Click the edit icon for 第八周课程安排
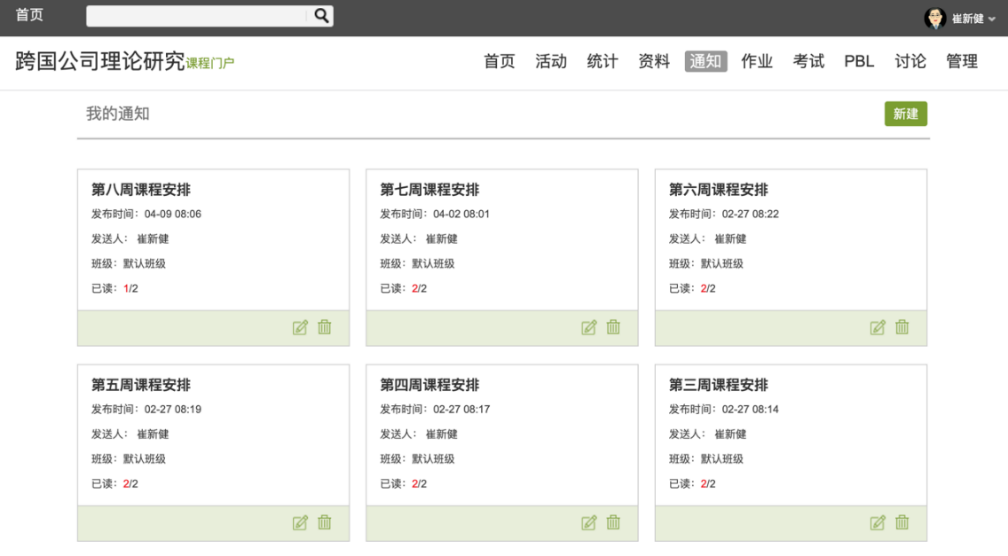1008x556 pixels. [300, 328]
